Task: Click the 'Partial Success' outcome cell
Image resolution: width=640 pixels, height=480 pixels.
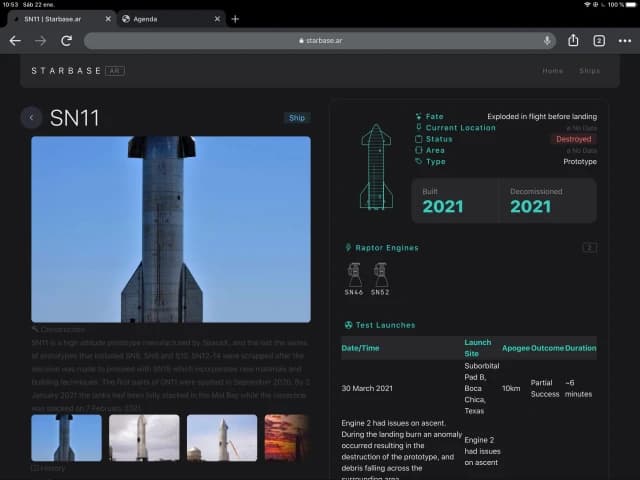Action: [545, 389]
